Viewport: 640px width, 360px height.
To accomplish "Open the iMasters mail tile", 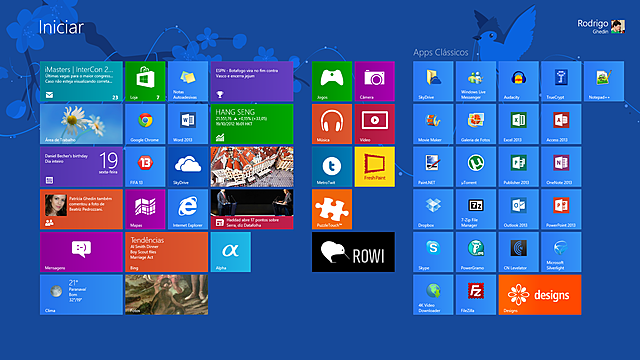I will (x=81, y=81).
